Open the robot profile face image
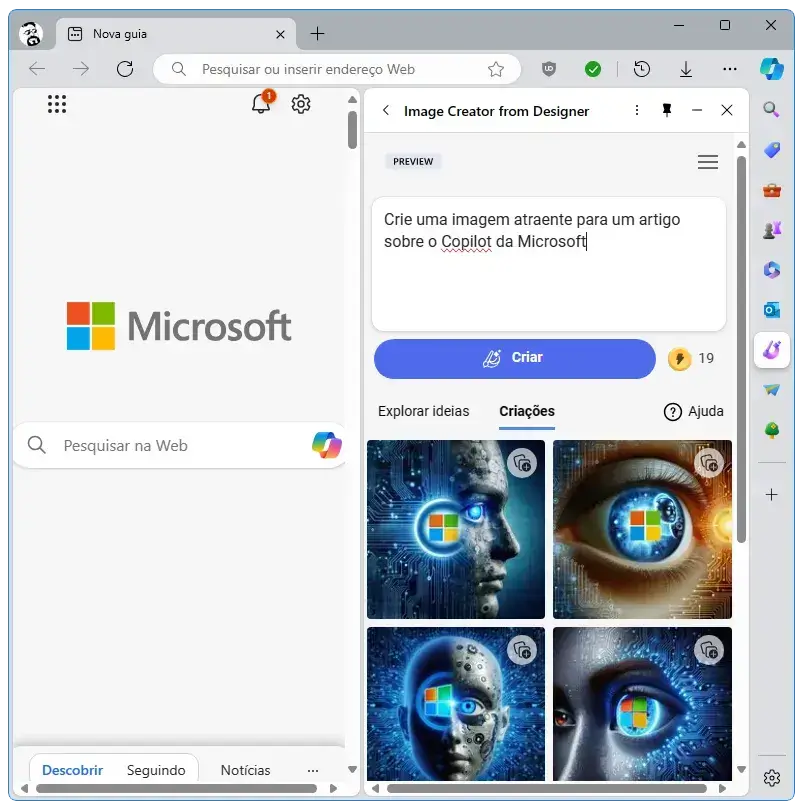The image size is (806, 812). pyautogui.click(x=456, y=529)
